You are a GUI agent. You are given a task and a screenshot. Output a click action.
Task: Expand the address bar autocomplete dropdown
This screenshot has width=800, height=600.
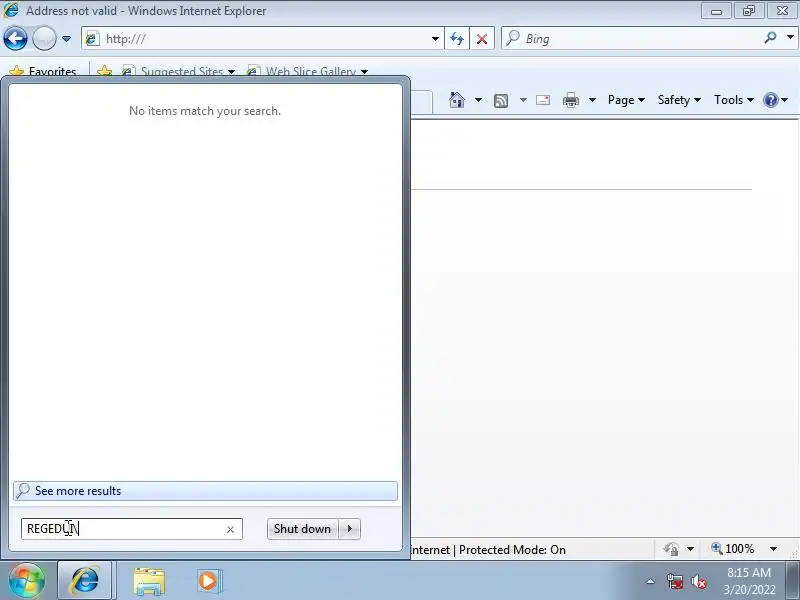tap(435, 39)
